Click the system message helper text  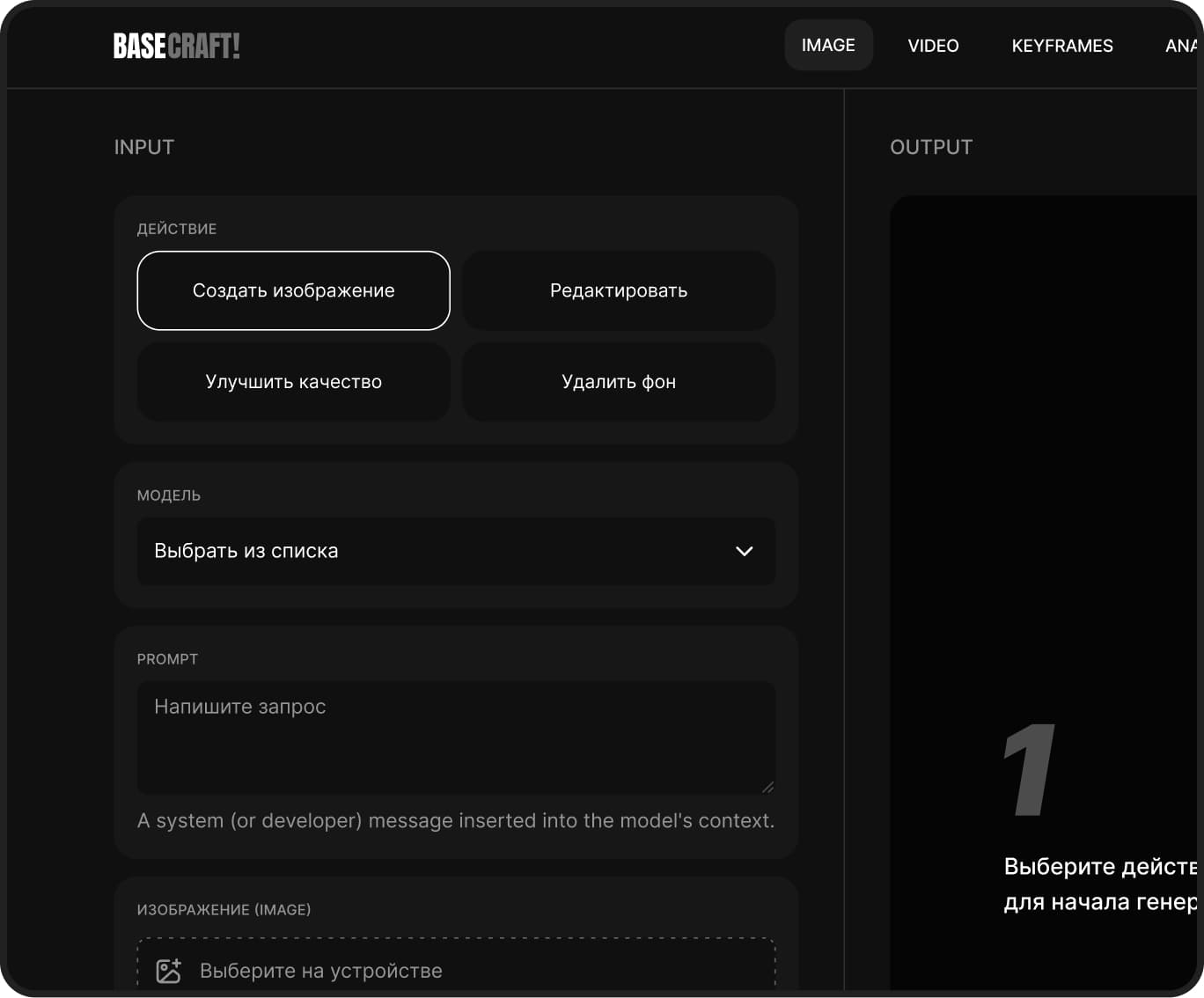455,820
